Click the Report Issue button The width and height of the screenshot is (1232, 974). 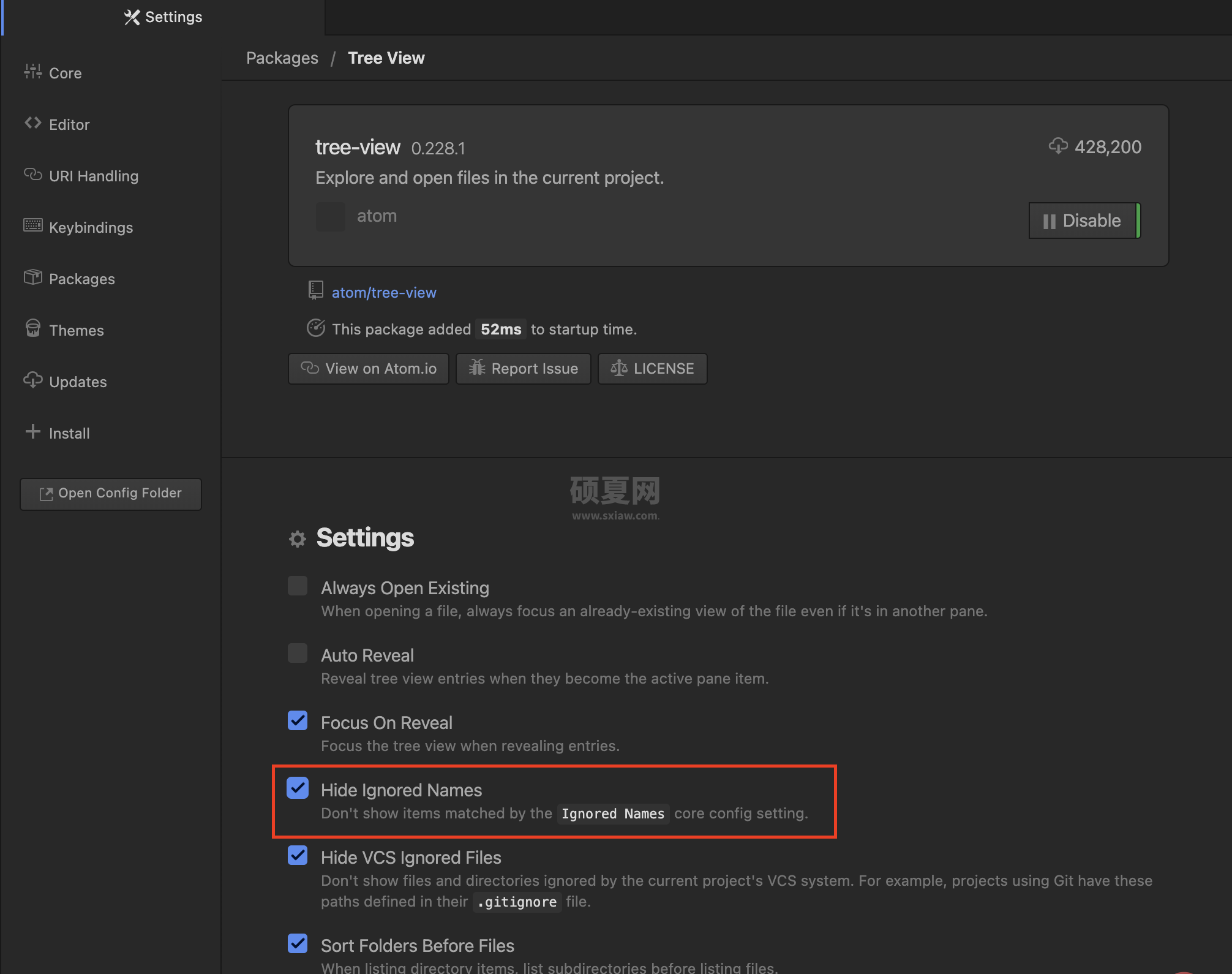tap(524, 369)
